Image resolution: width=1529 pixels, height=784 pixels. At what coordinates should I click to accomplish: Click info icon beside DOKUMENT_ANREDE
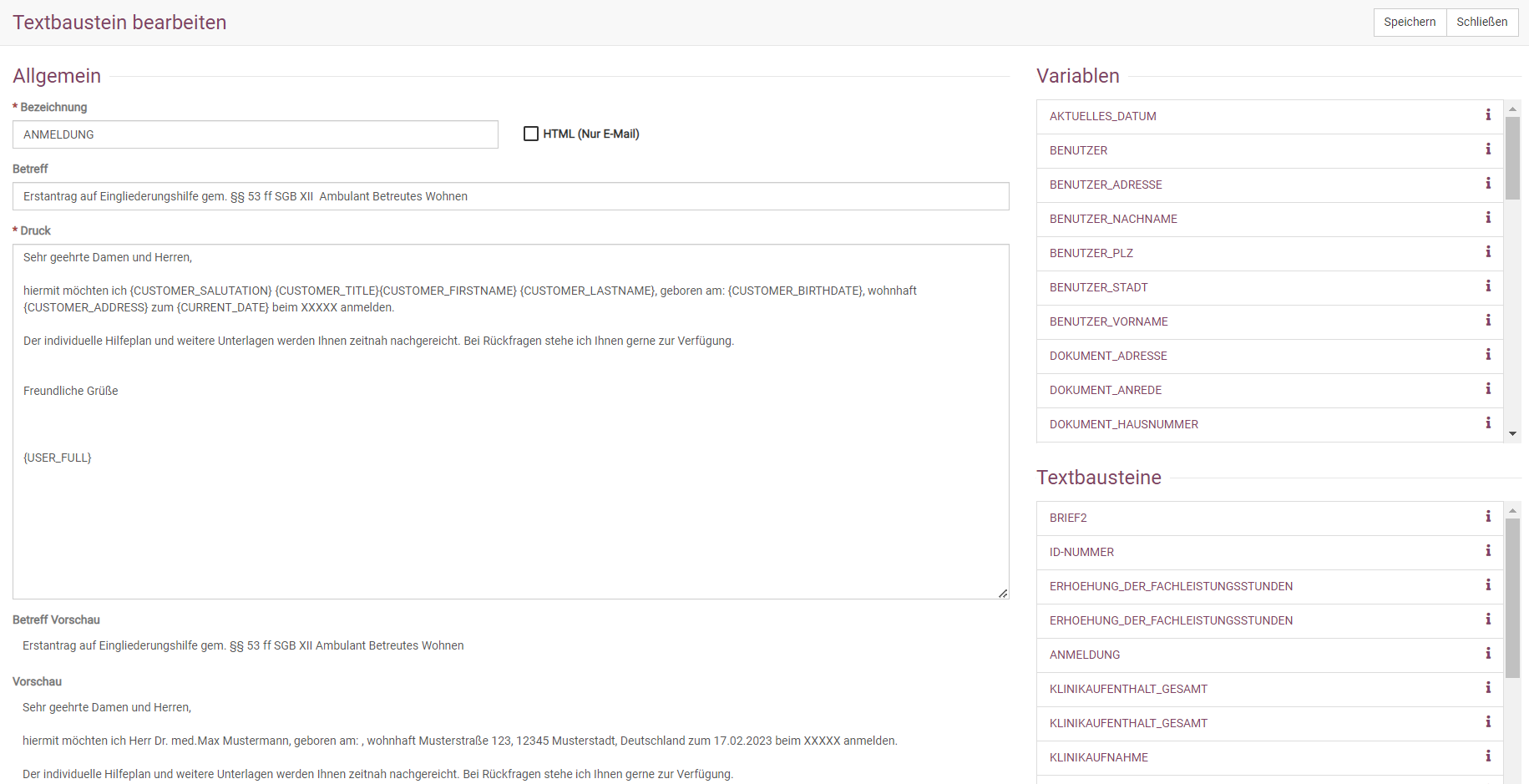tap(1487, 389)
